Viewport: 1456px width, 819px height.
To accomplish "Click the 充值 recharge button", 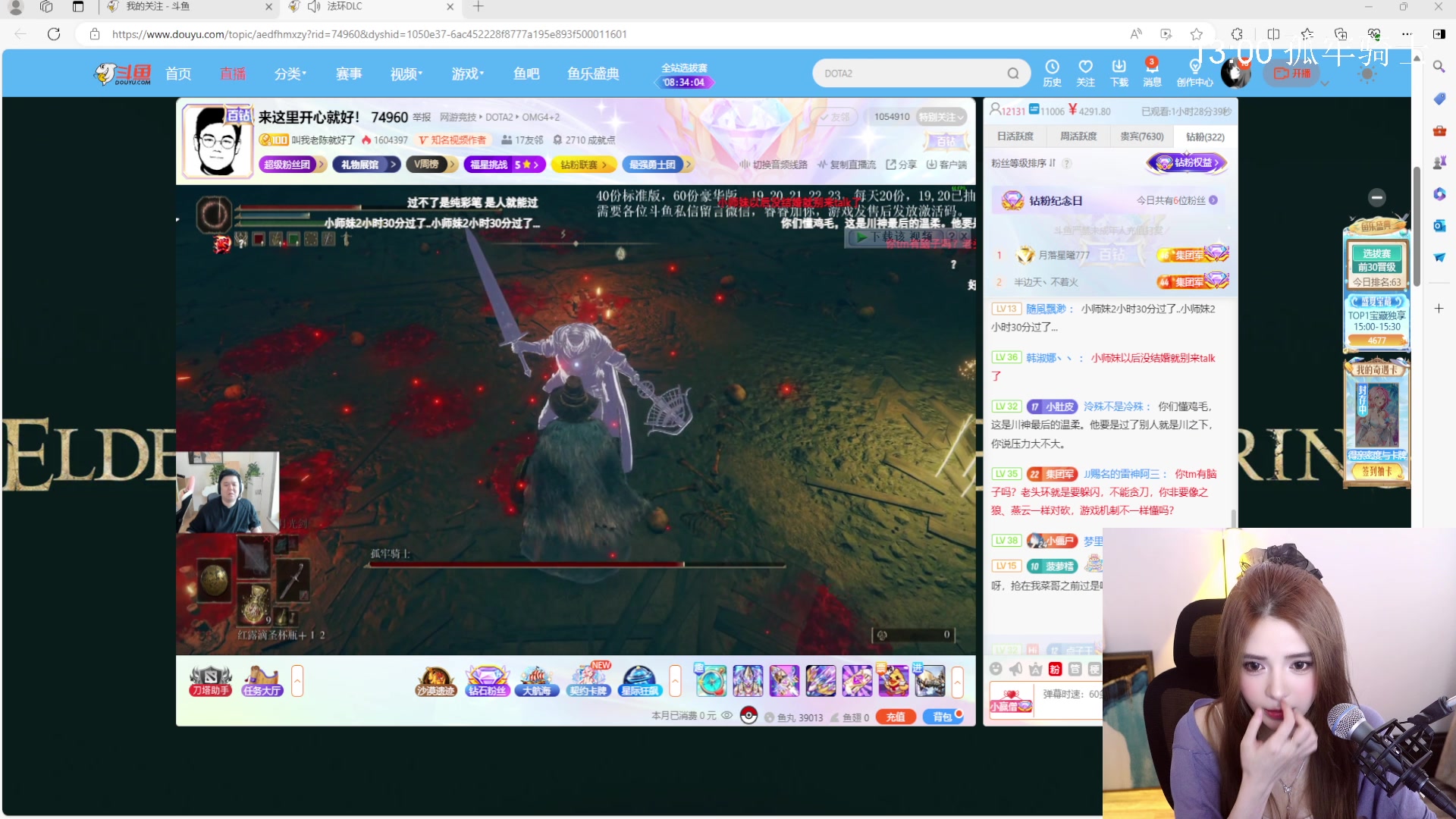I will pyautogui.click(x=895, y=717).
